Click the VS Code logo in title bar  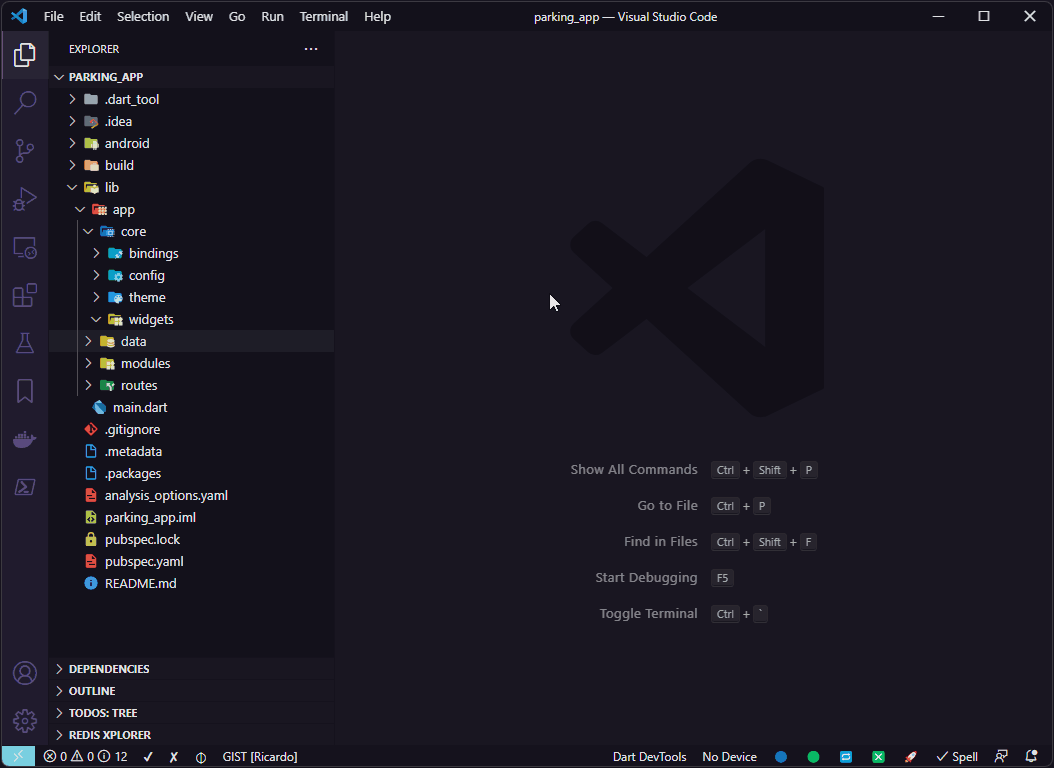click(x=19, y=16)
